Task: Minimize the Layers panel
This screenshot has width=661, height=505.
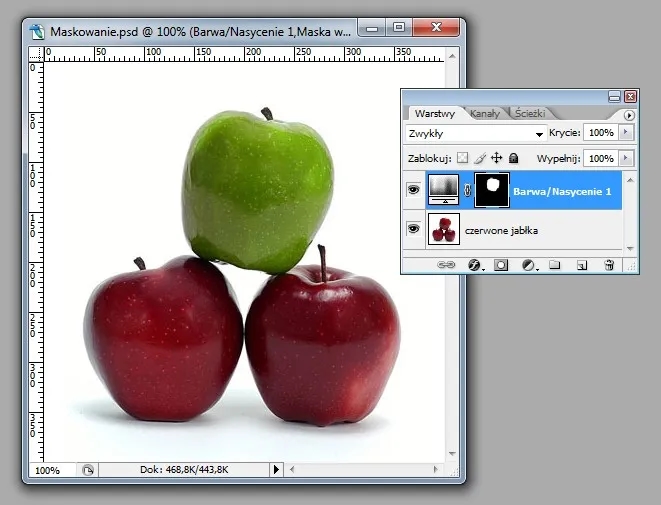Action: click(x=614, y=97)
